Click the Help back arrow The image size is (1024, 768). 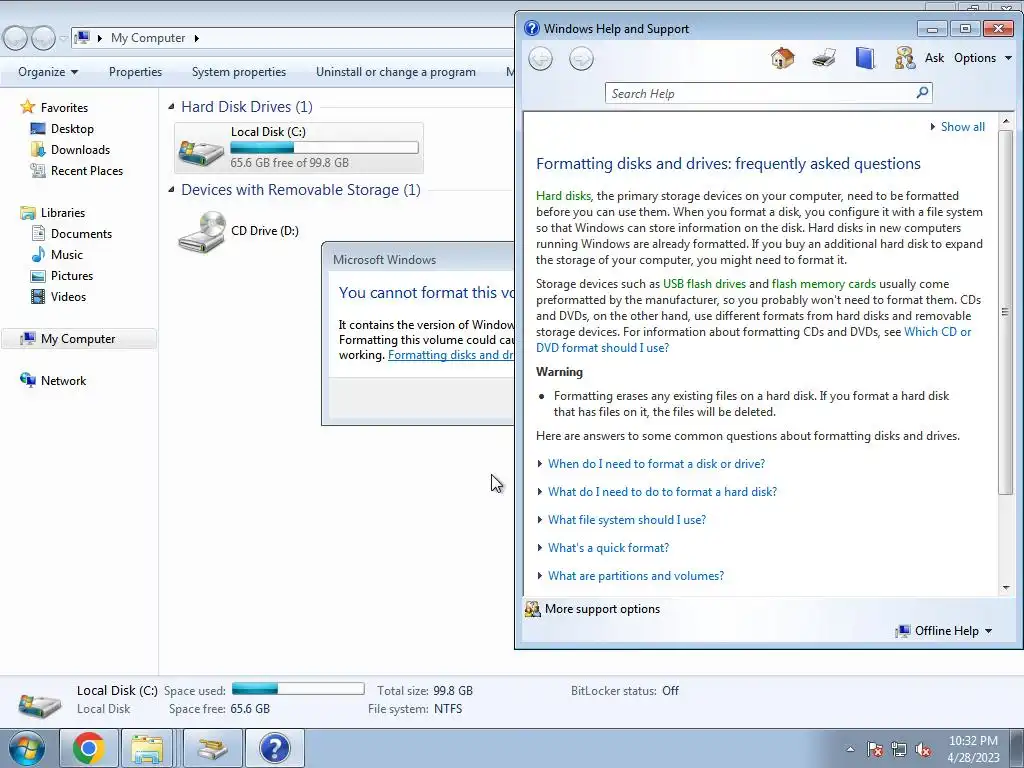click(540, 59)
